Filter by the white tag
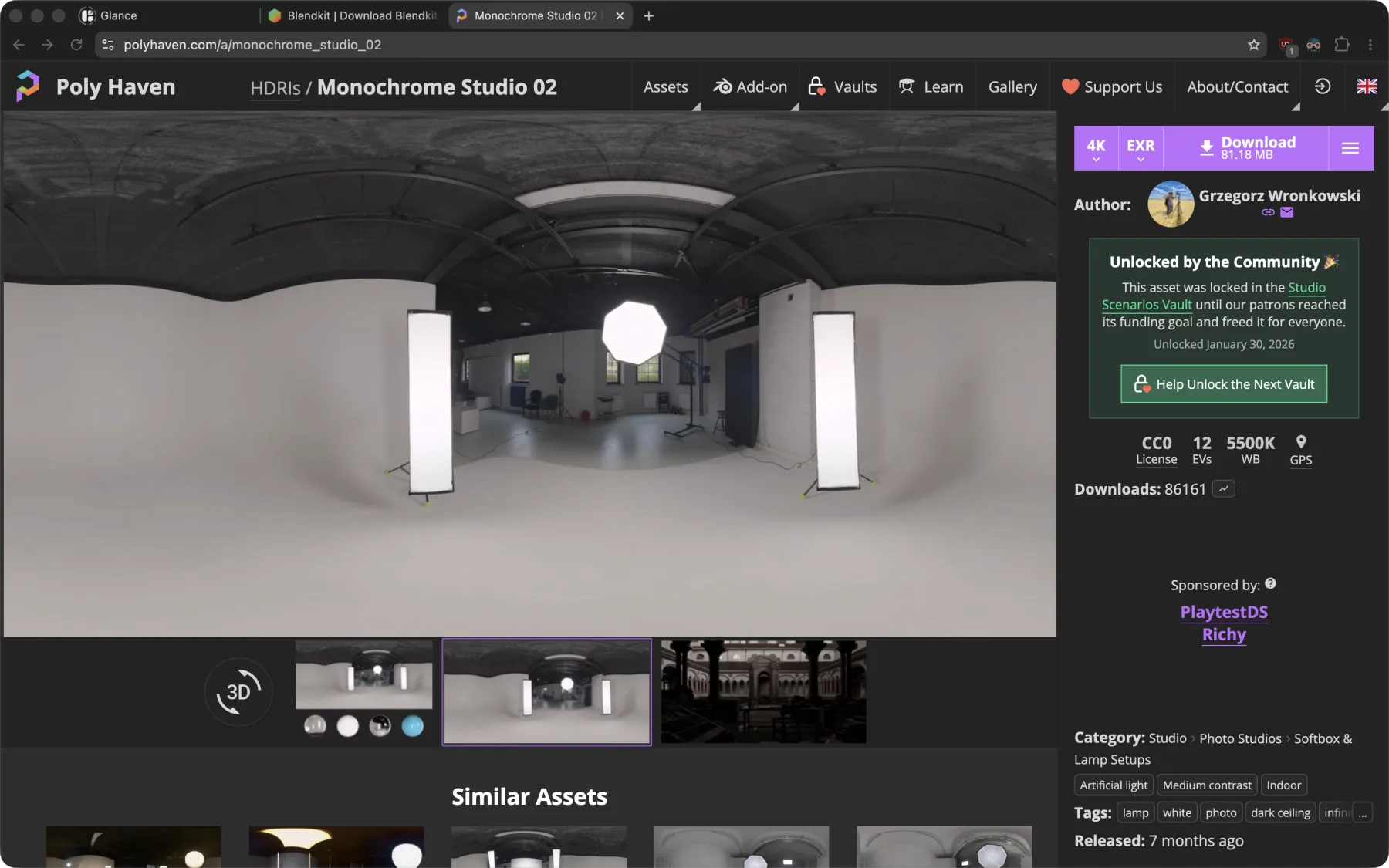 [1177, 813]
